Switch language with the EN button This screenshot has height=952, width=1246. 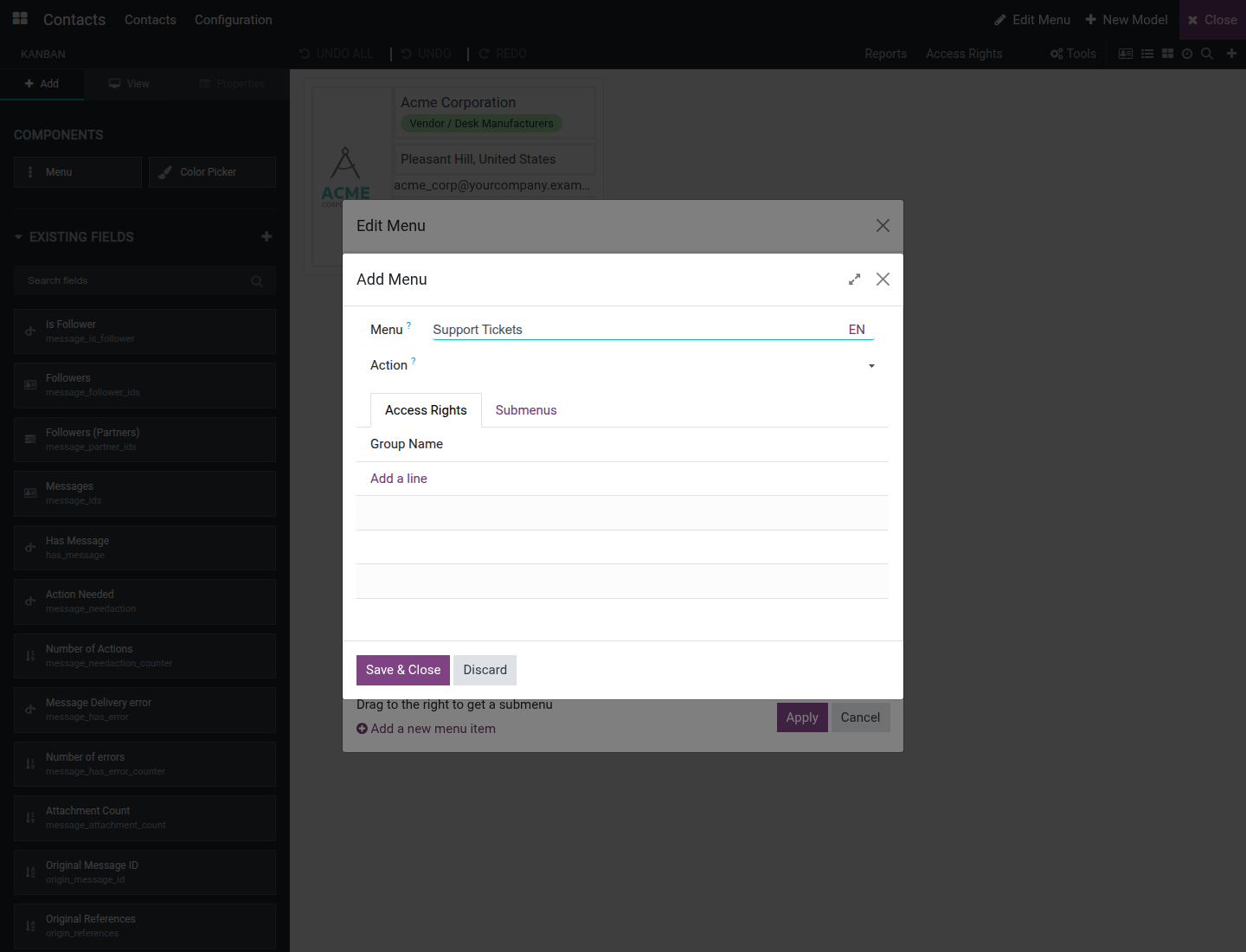[857, 330]
